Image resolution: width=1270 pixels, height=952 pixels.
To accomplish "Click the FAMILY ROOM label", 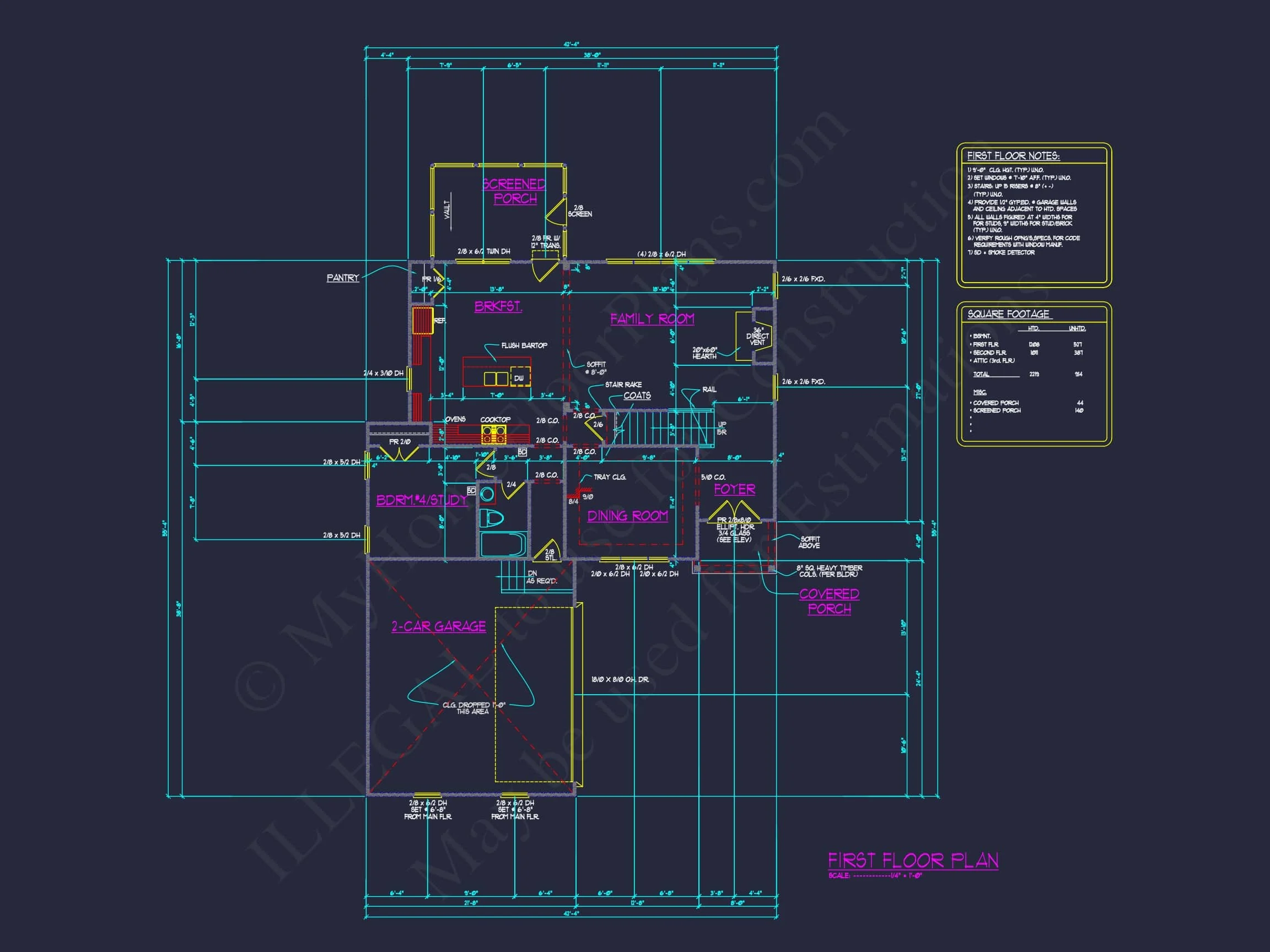I will pos(652,318).
